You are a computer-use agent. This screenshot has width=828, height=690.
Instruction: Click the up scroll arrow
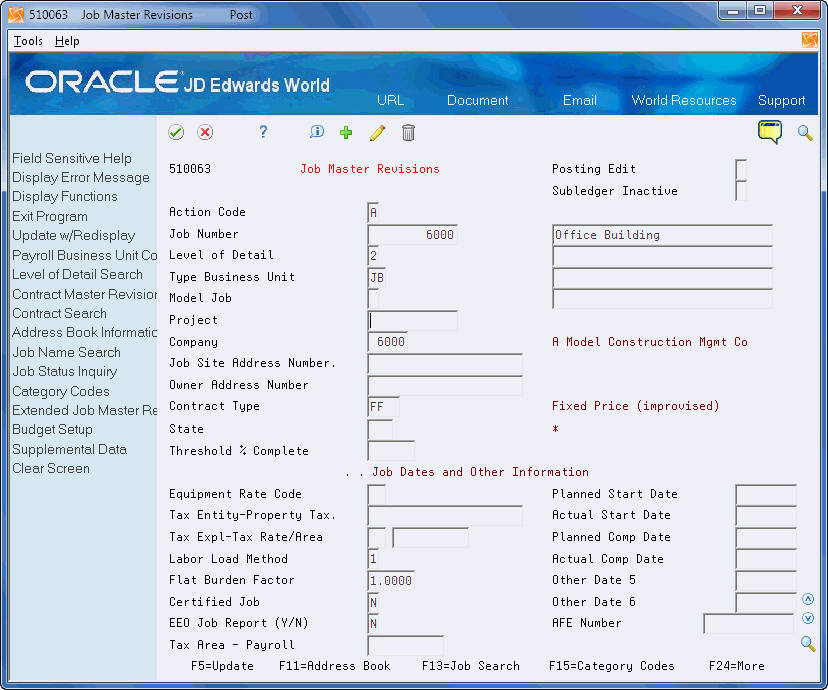808,598
